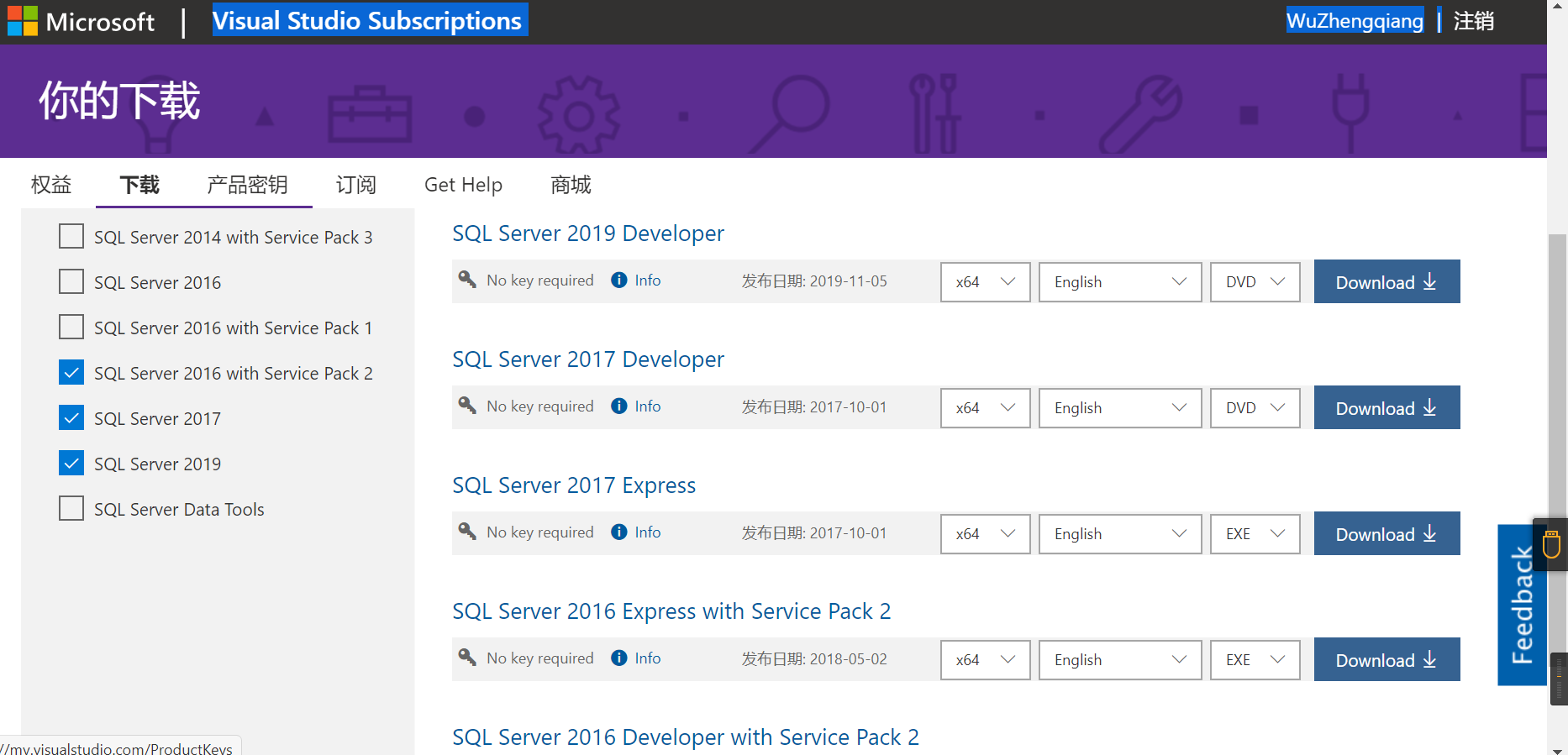Image resolution: width=1568 pixels, height=755 pixels.
Task: Click the info icon for SQL Server 2017 Express
Action: point(619,532)
